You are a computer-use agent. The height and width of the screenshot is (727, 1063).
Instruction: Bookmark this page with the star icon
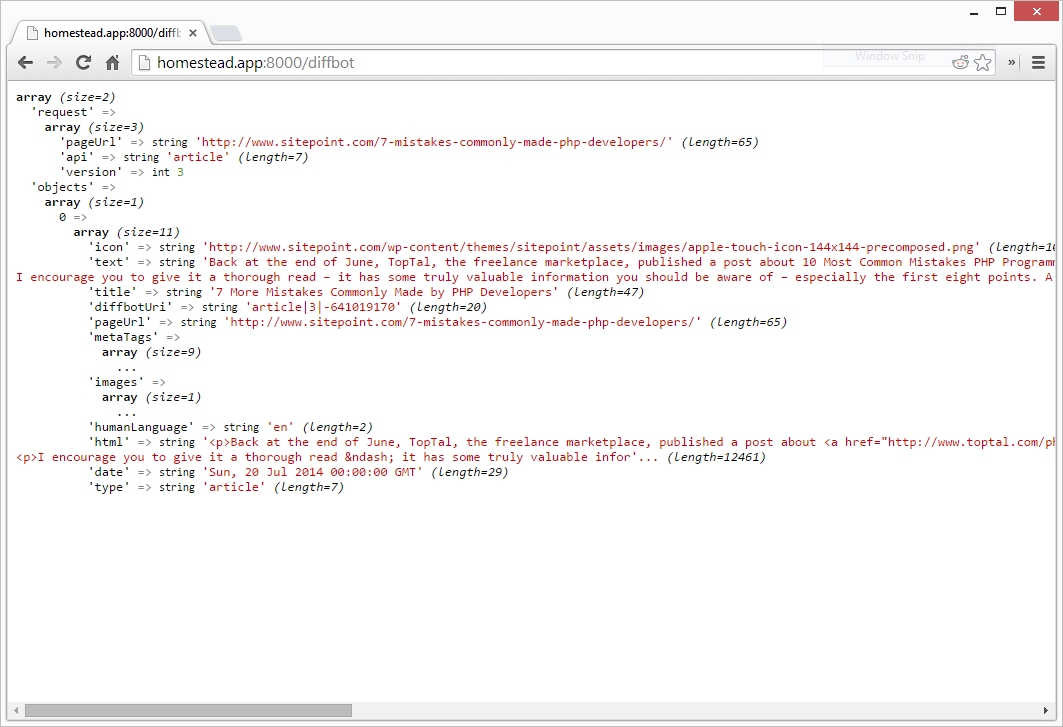982,63
